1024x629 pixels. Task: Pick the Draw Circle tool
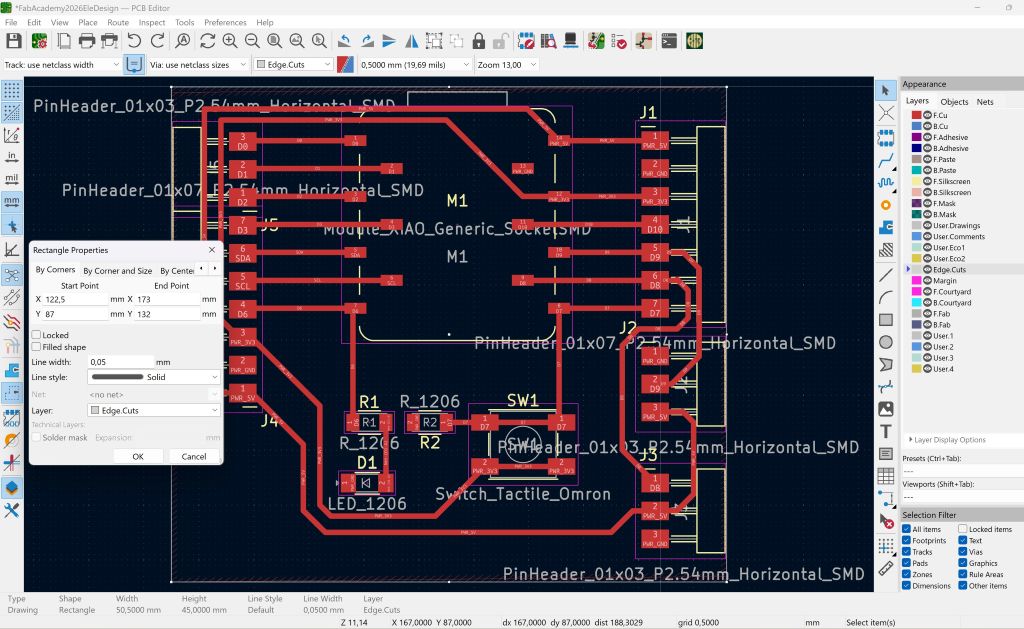coord(886,342)
